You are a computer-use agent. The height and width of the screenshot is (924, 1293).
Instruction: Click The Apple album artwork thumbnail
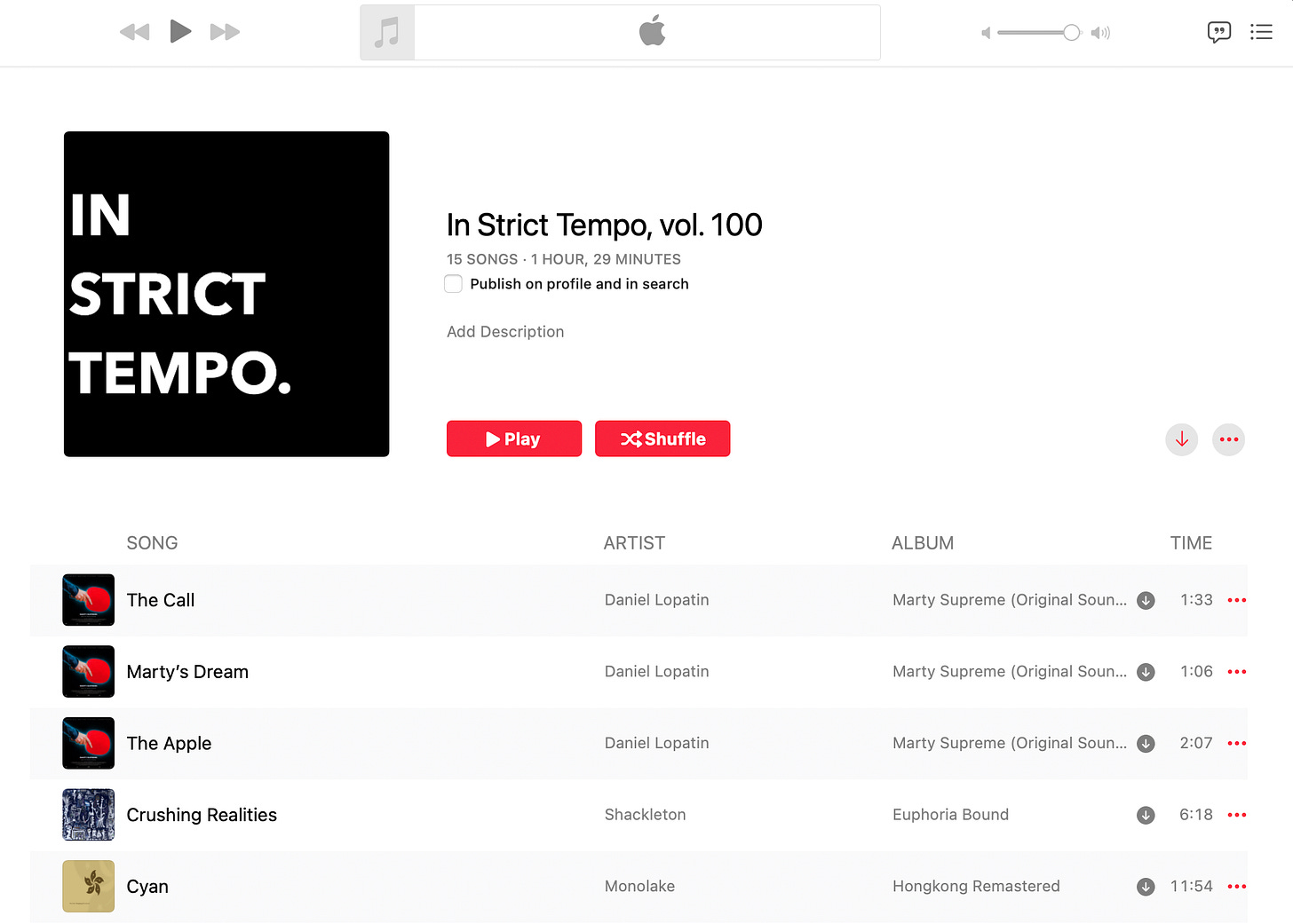[89, 743]
